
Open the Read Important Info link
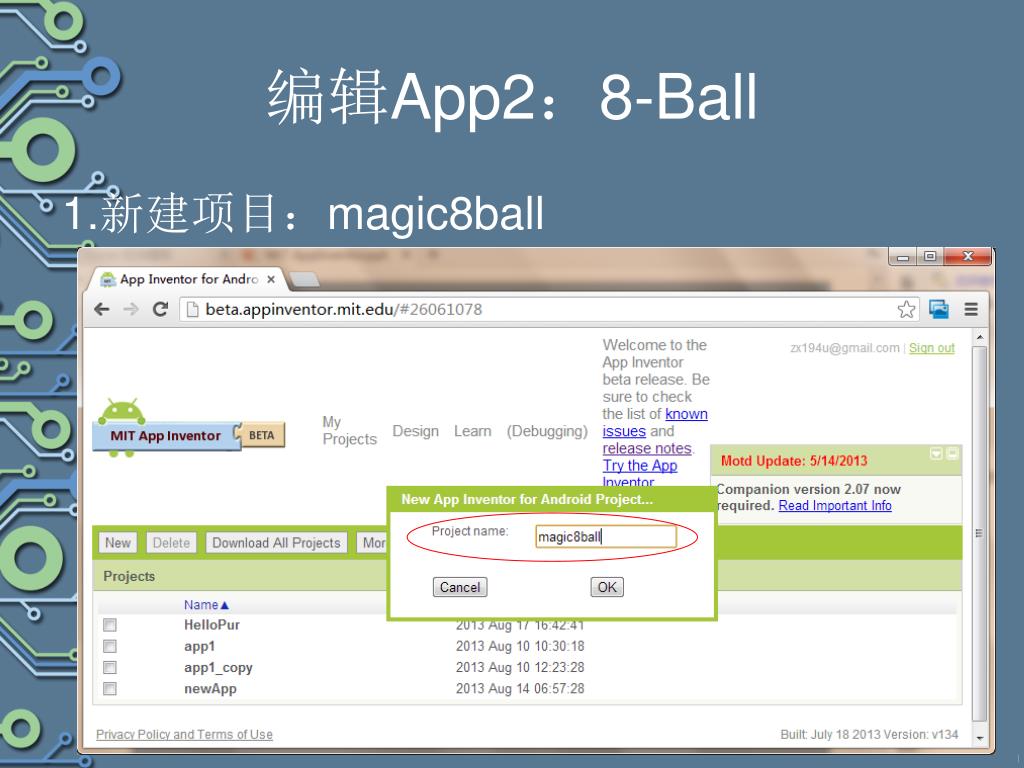tap(835, 505)
